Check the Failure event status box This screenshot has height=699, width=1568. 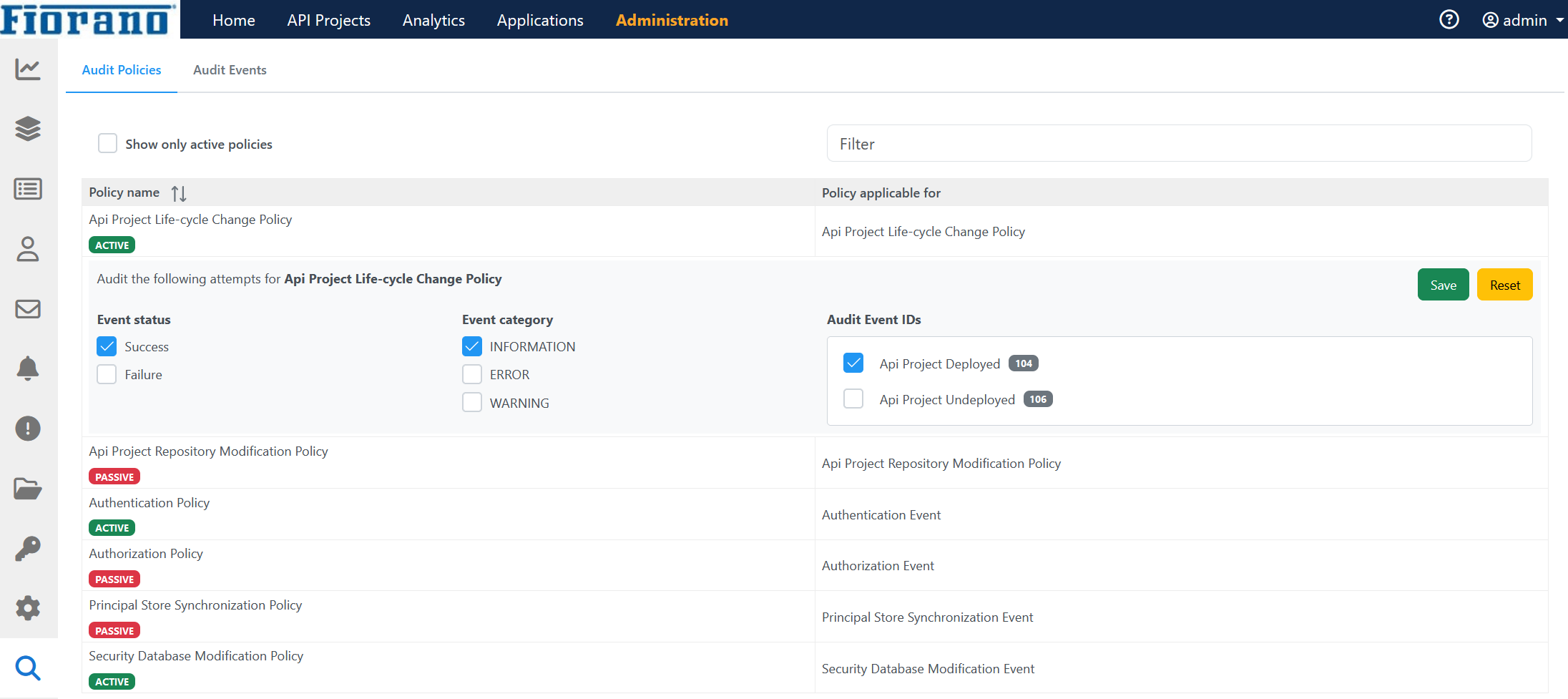coord(107,375)
